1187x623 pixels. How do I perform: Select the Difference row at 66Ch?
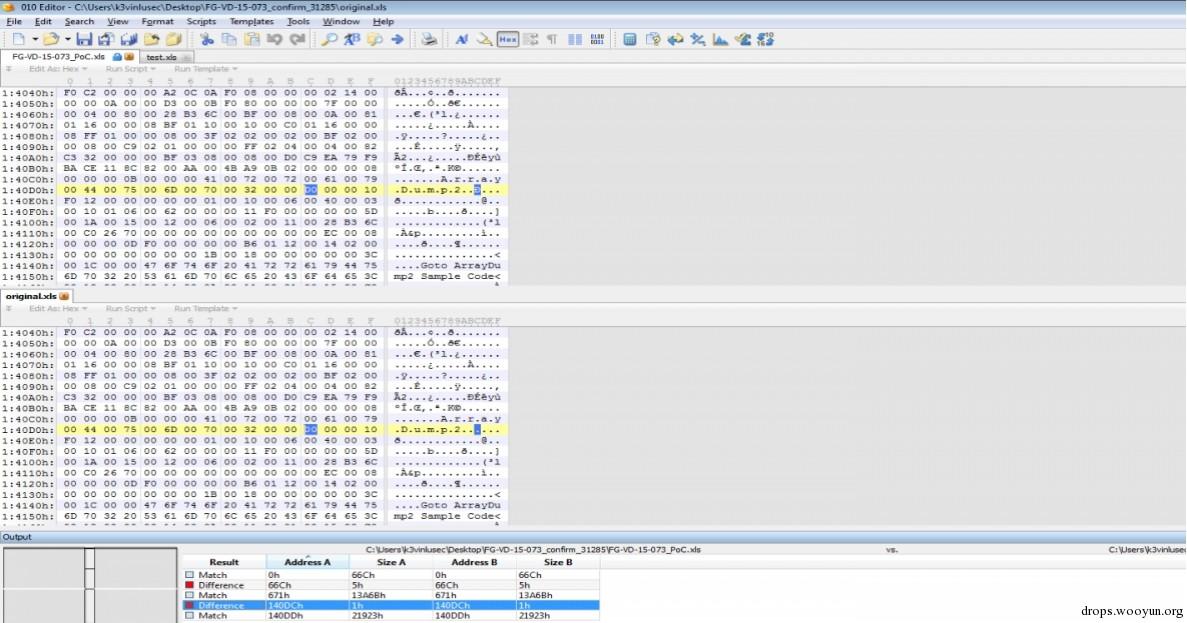tap(392, 585)
